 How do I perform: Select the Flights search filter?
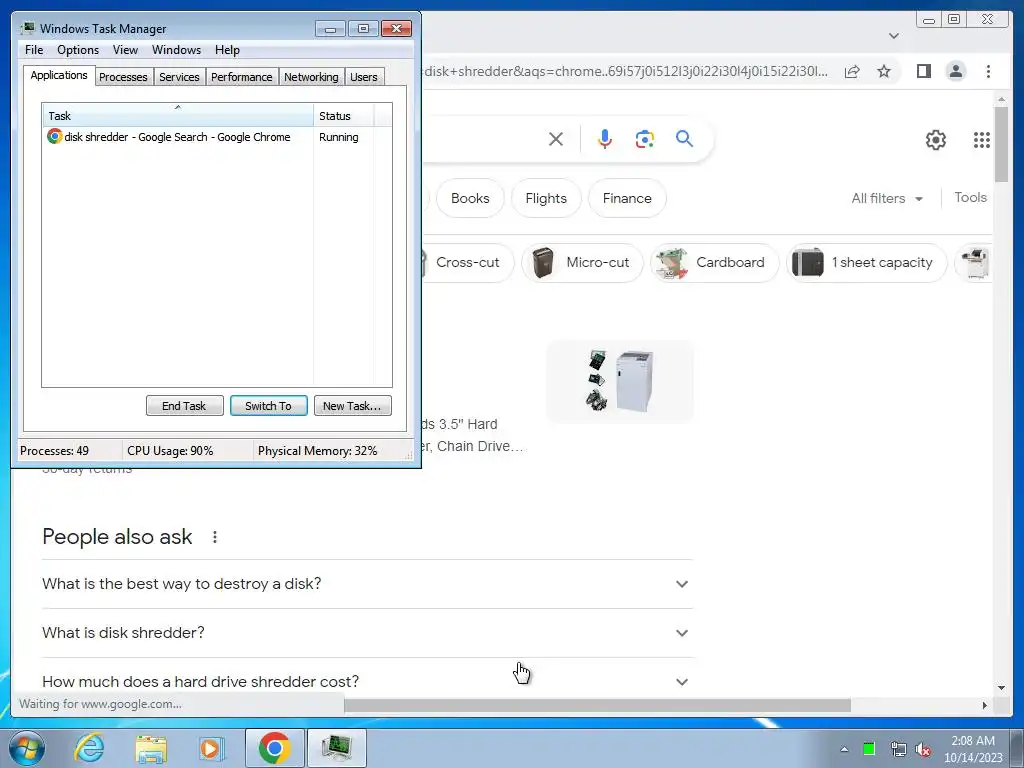pyautogui.click(x=546, y=198)
